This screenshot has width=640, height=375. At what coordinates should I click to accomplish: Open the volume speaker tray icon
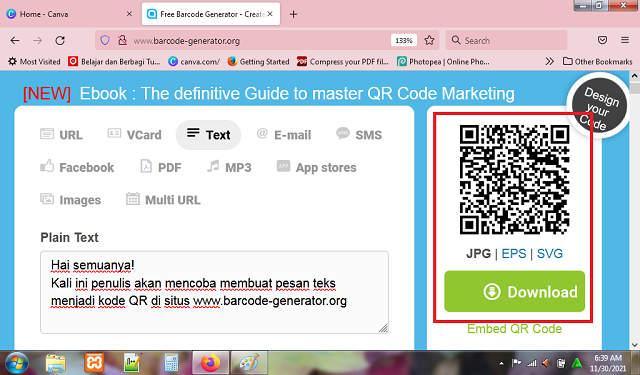(x=546, y=363)
